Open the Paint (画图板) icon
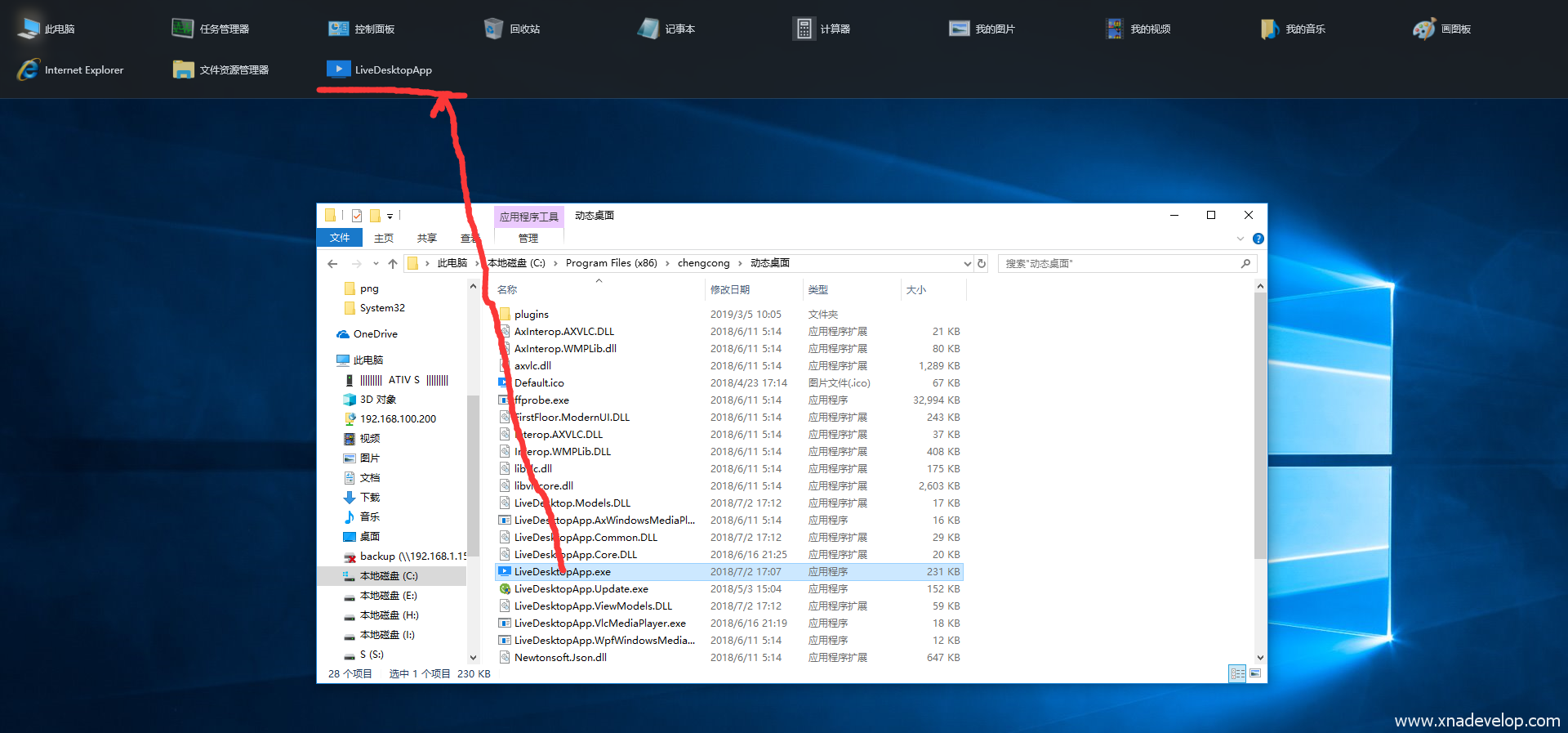 click(x=1424, y=29)
